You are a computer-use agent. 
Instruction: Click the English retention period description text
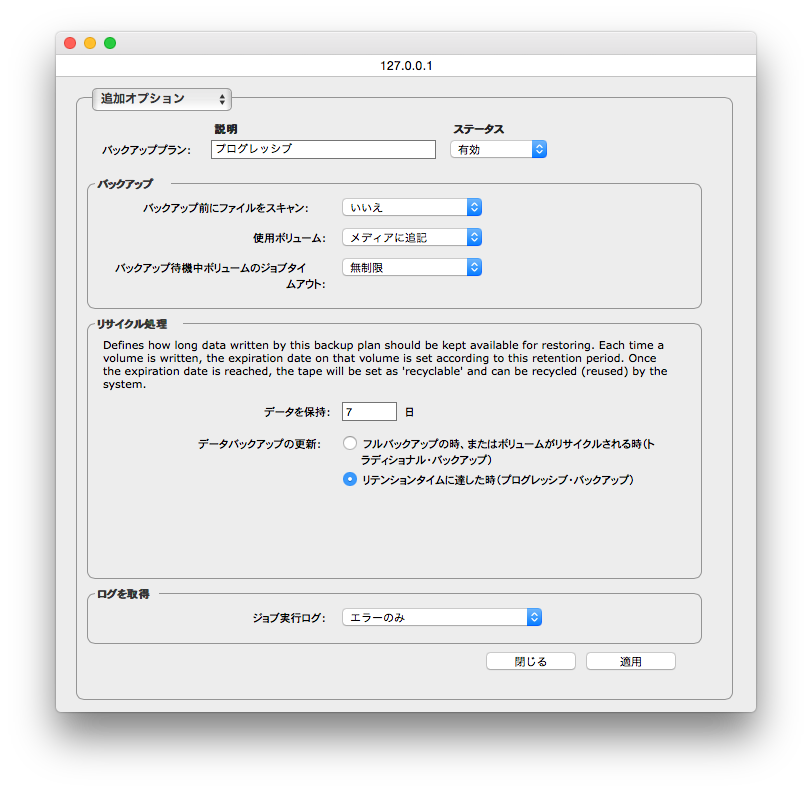coord(385,365)
